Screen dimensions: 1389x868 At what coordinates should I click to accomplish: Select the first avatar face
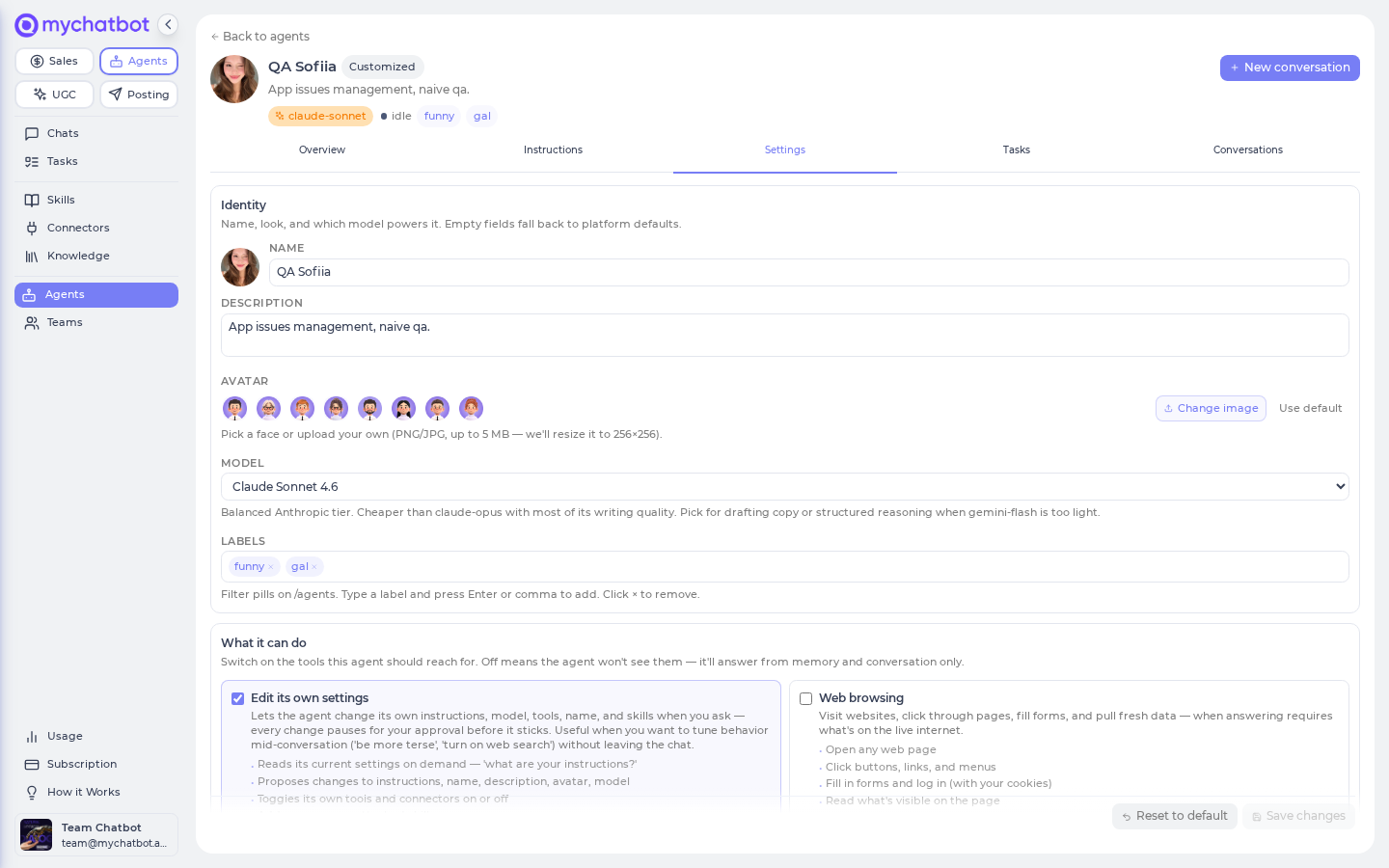point(234,408)
